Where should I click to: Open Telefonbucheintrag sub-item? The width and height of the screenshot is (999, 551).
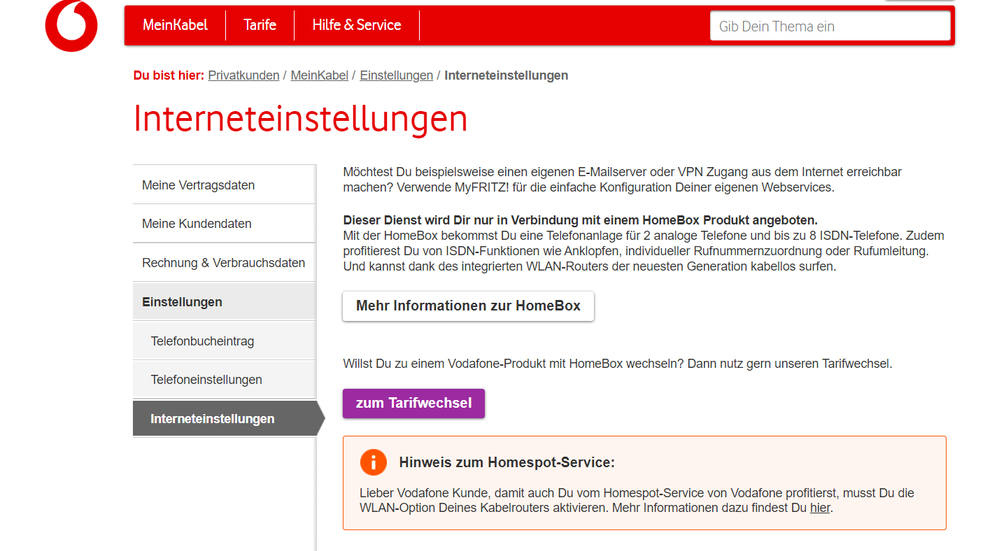point(224,341)
